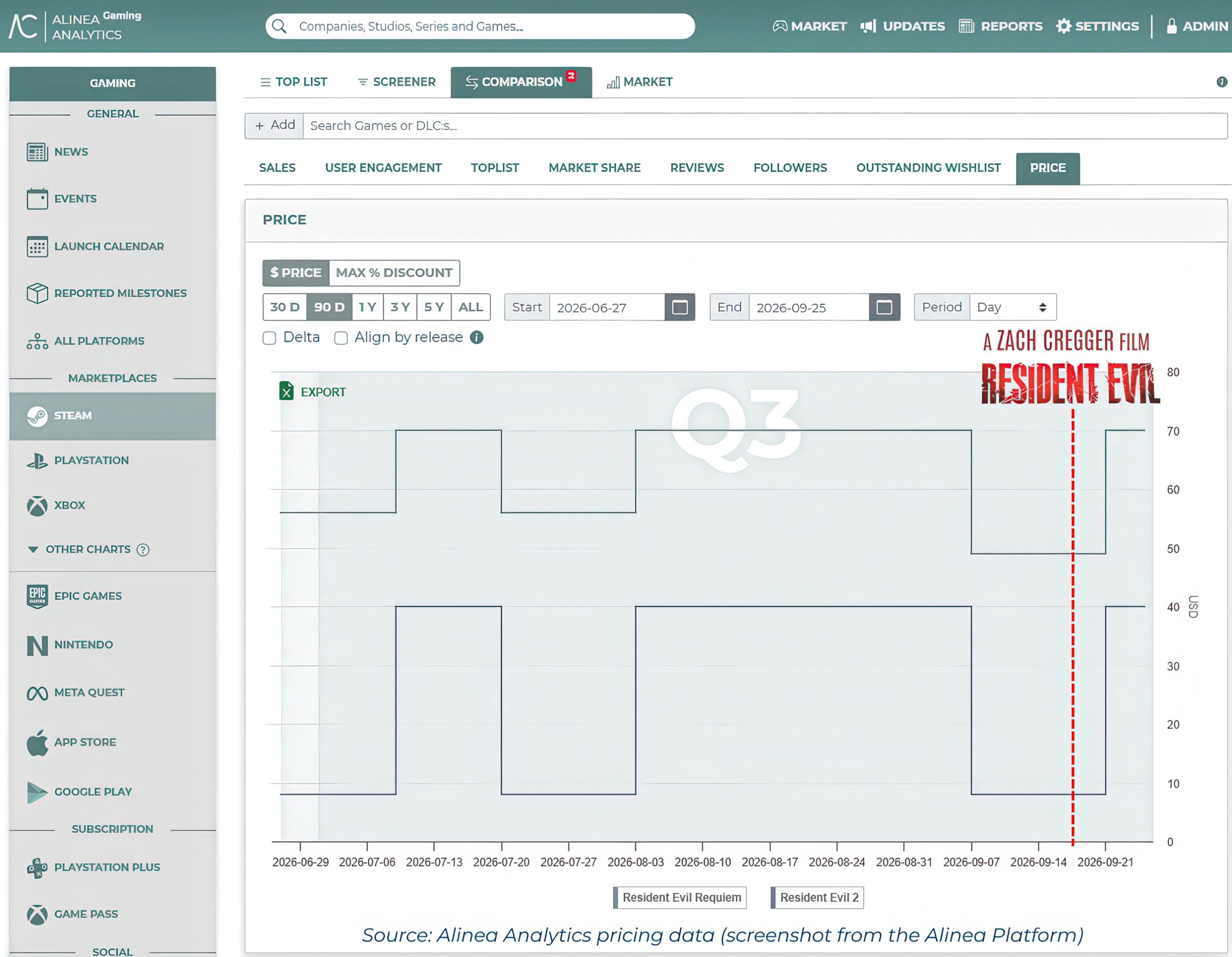Open the Game Pass Xbox icon

coord(37,915)
